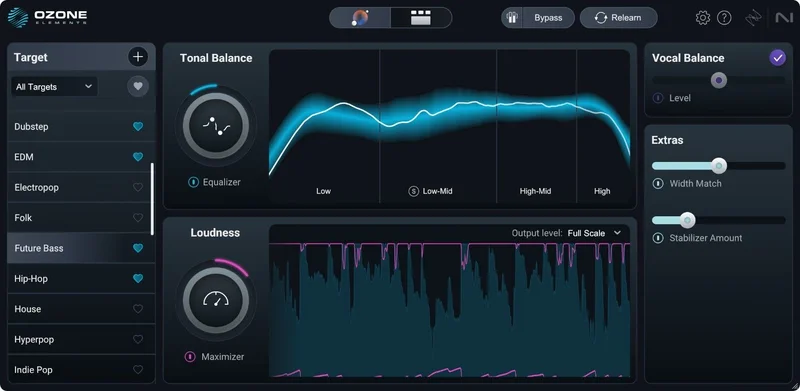Toggle the Equalizer power button
Viewport: 800px width, 391px height.
click(x=193, y=182)
